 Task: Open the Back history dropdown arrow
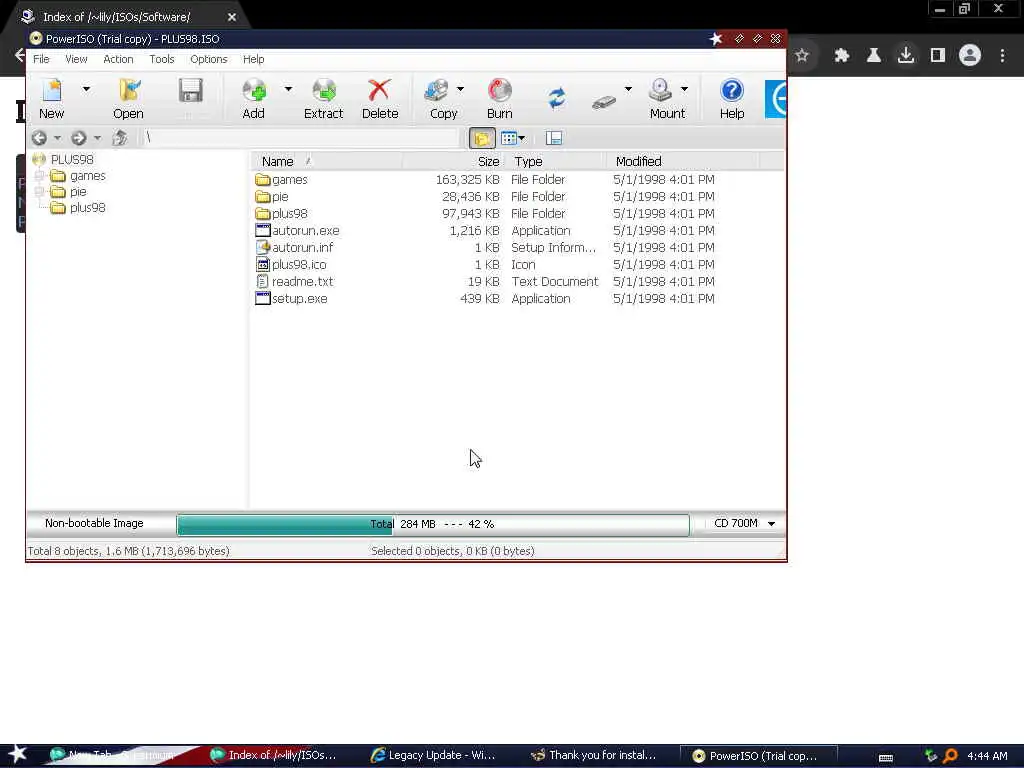[x=57, y=138]
